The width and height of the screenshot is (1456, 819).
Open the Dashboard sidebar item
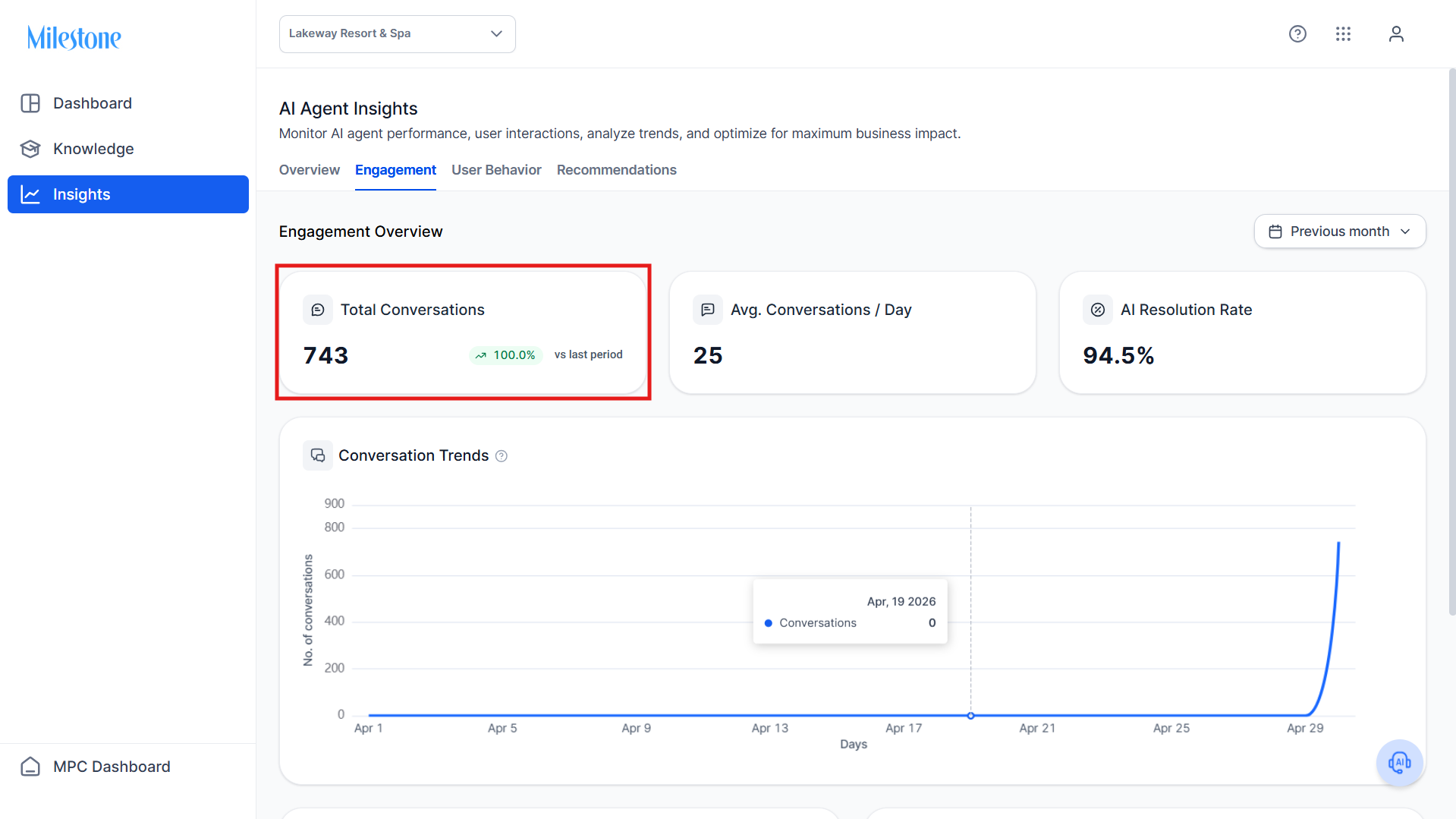pos(128,103)
